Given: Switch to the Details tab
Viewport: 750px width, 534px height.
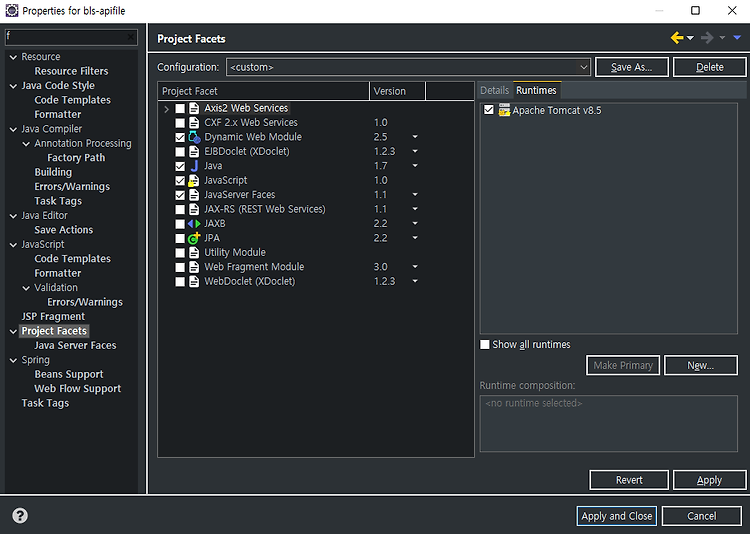Looking at the screenshot, I should 495,90.
